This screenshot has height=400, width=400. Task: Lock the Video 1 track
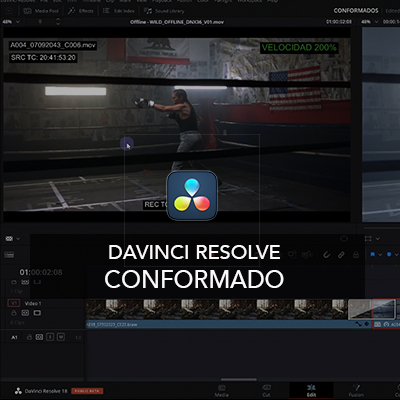tap(14, 313)
